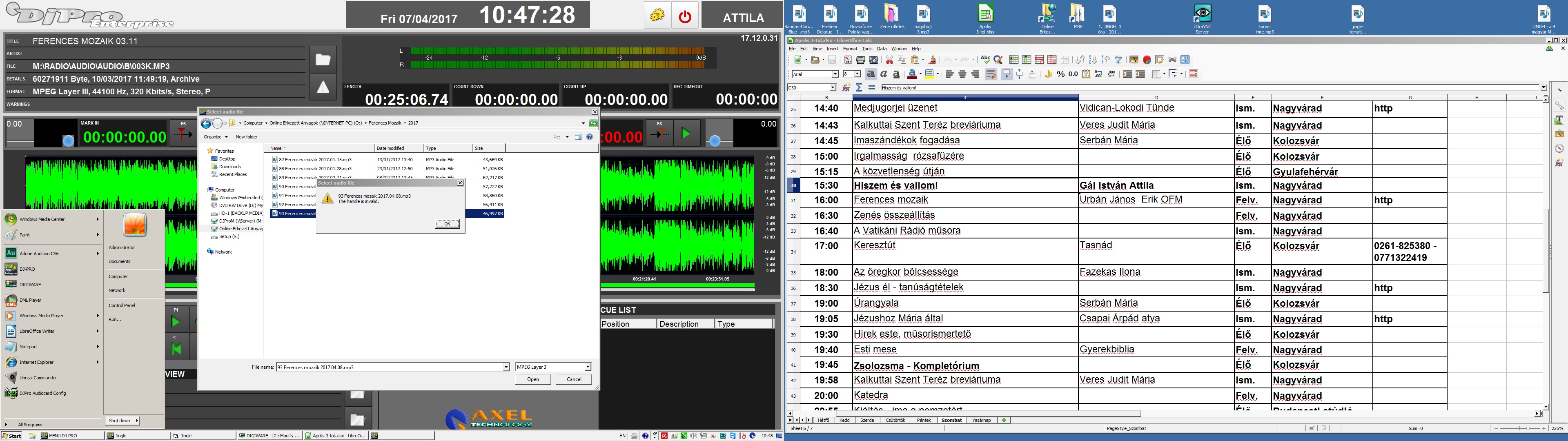Click the AutoFilter funnel icon in Calc
This screenshot has height=441, width=1568.
[1118, 60]
